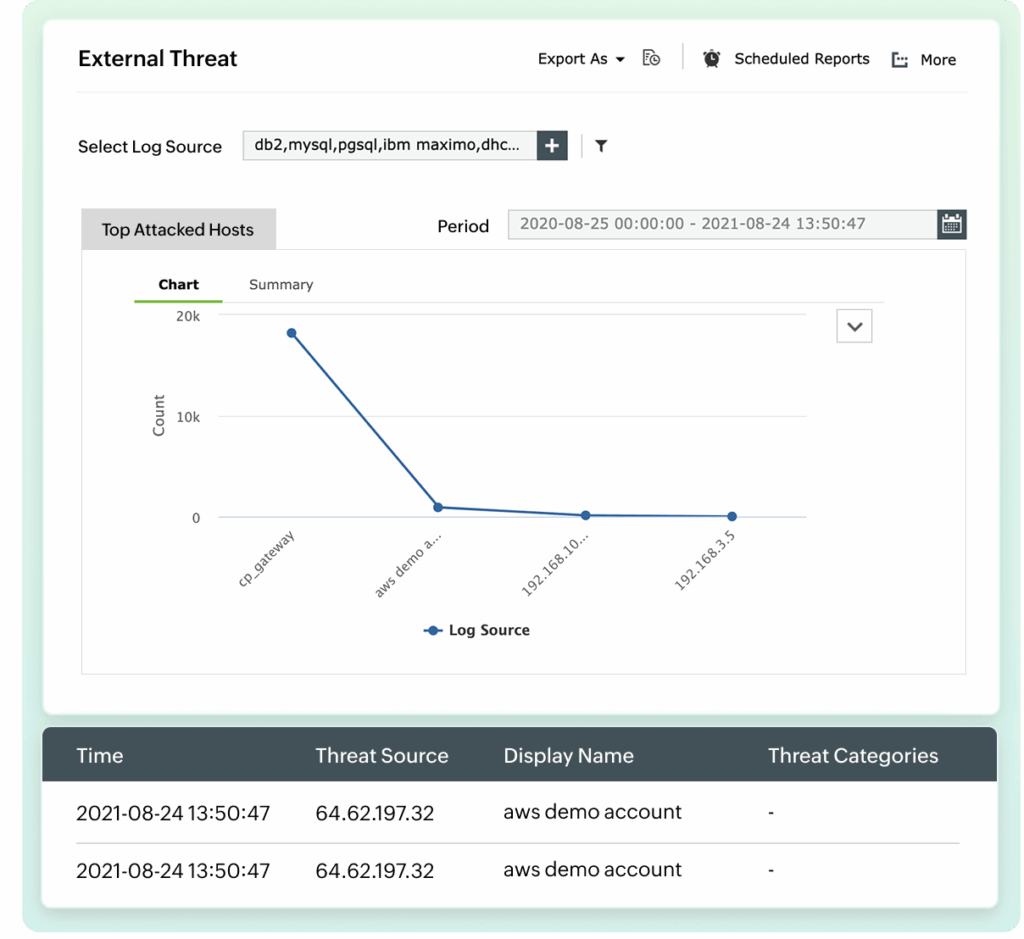The image size is (1024, 939).
Task: Click the 20k y-axis label
Action: point(188,317)
